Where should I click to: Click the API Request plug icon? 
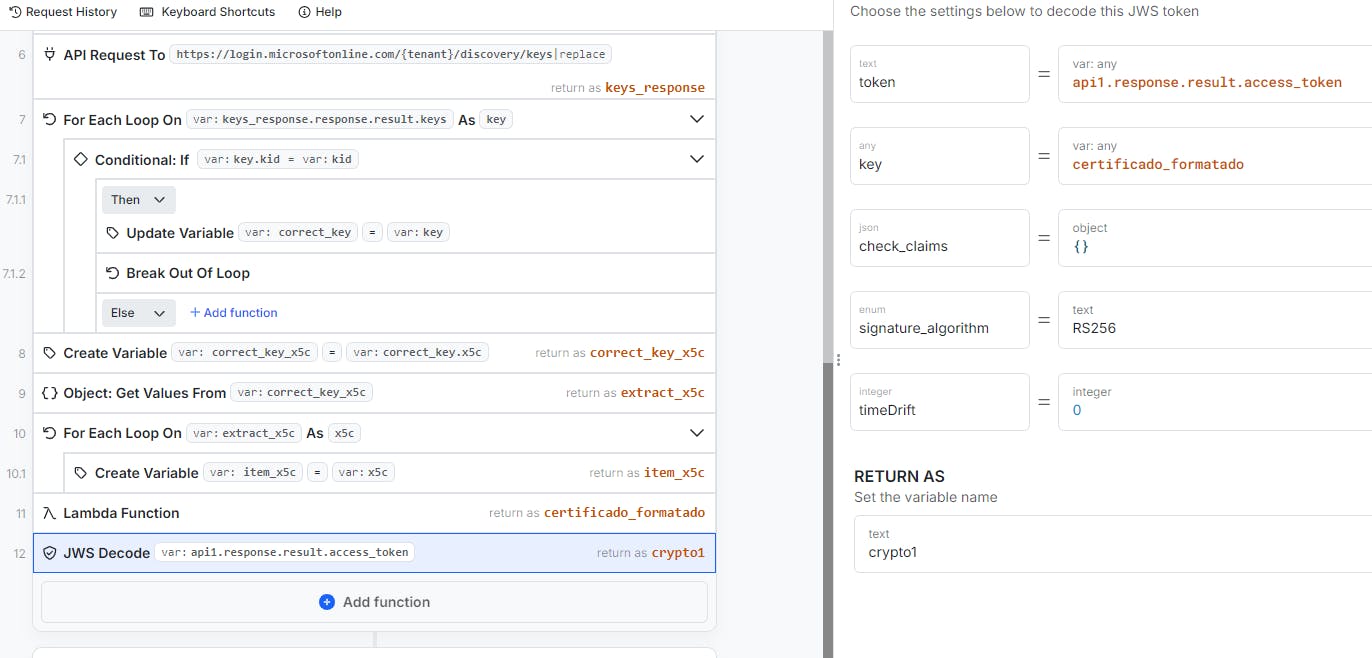pos(50,55)
